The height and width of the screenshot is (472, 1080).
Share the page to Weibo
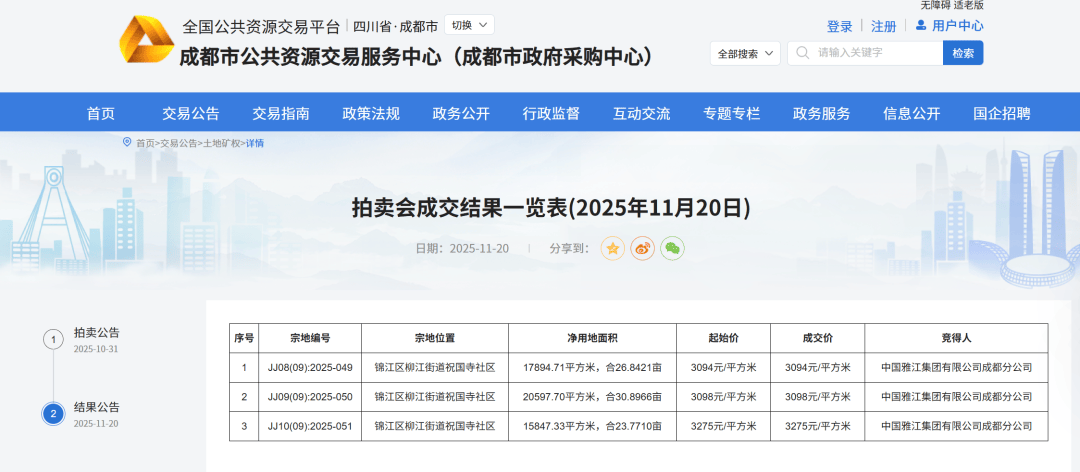pos(642,248)
